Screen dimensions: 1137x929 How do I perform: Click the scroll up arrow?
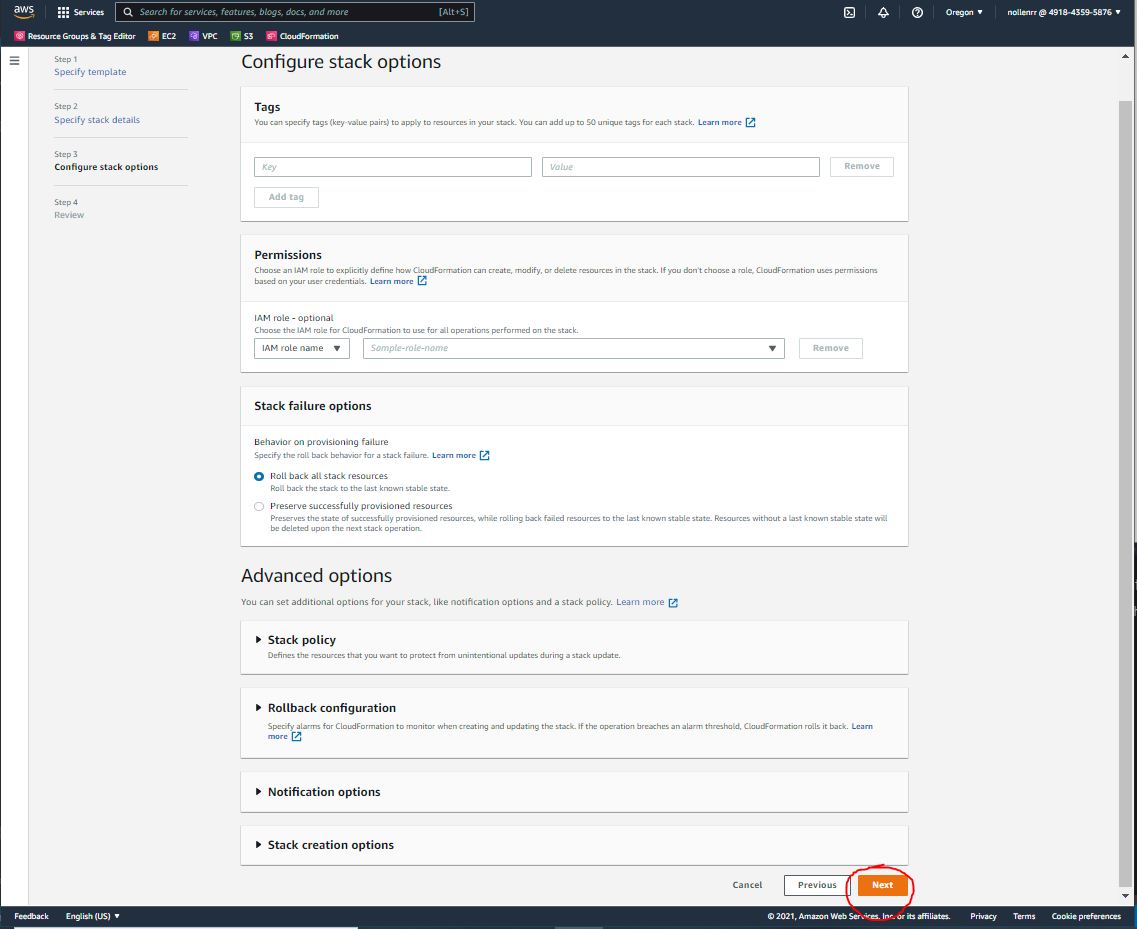tap(1125, 56)
